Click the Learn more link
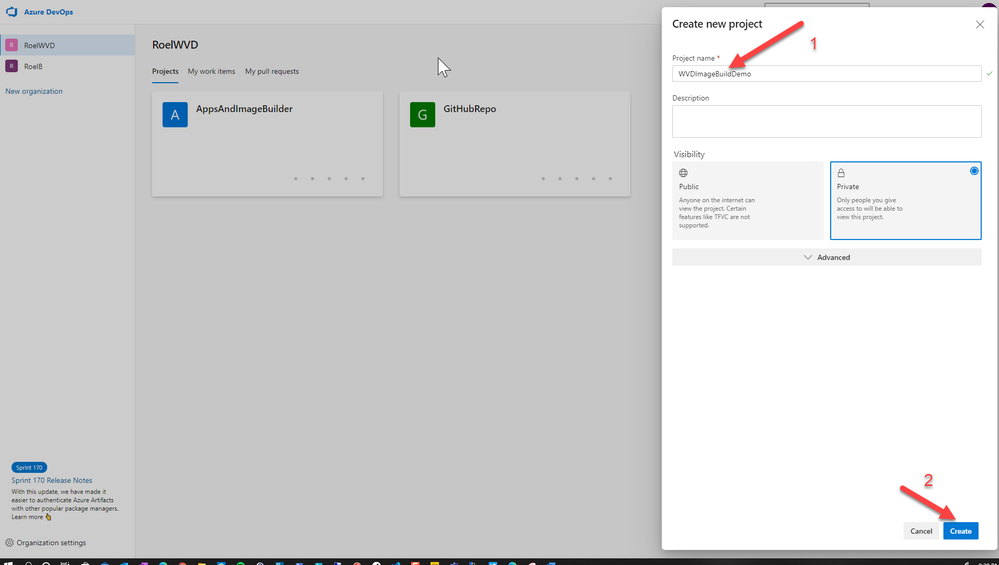Viewport: 999px width, 565px height. click(x=27, y=517)
